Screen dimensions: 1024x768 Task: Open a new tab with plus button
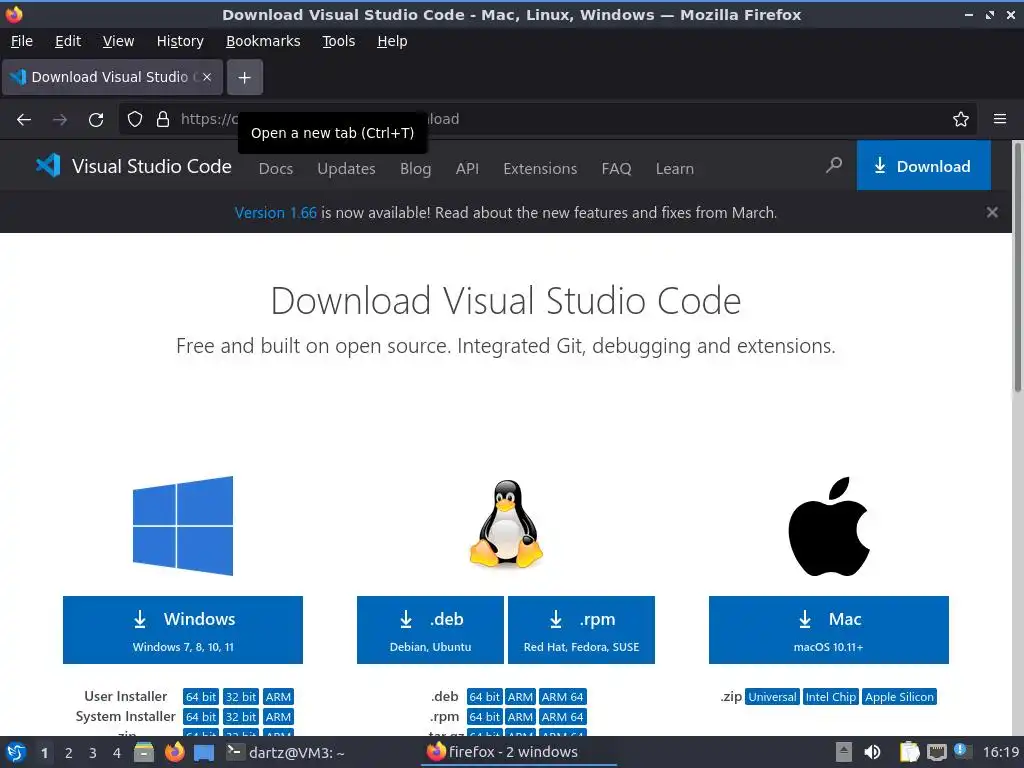pyautogui.click(x=244, y=78)
